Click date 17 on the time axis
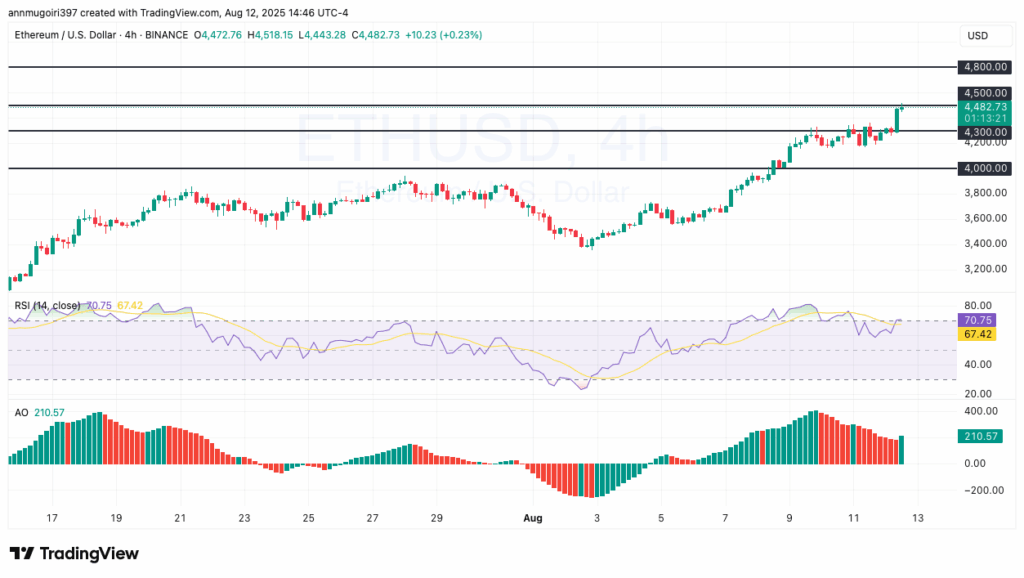The width and height of the screenshot is (1024, 578). [x=52, y=518]
